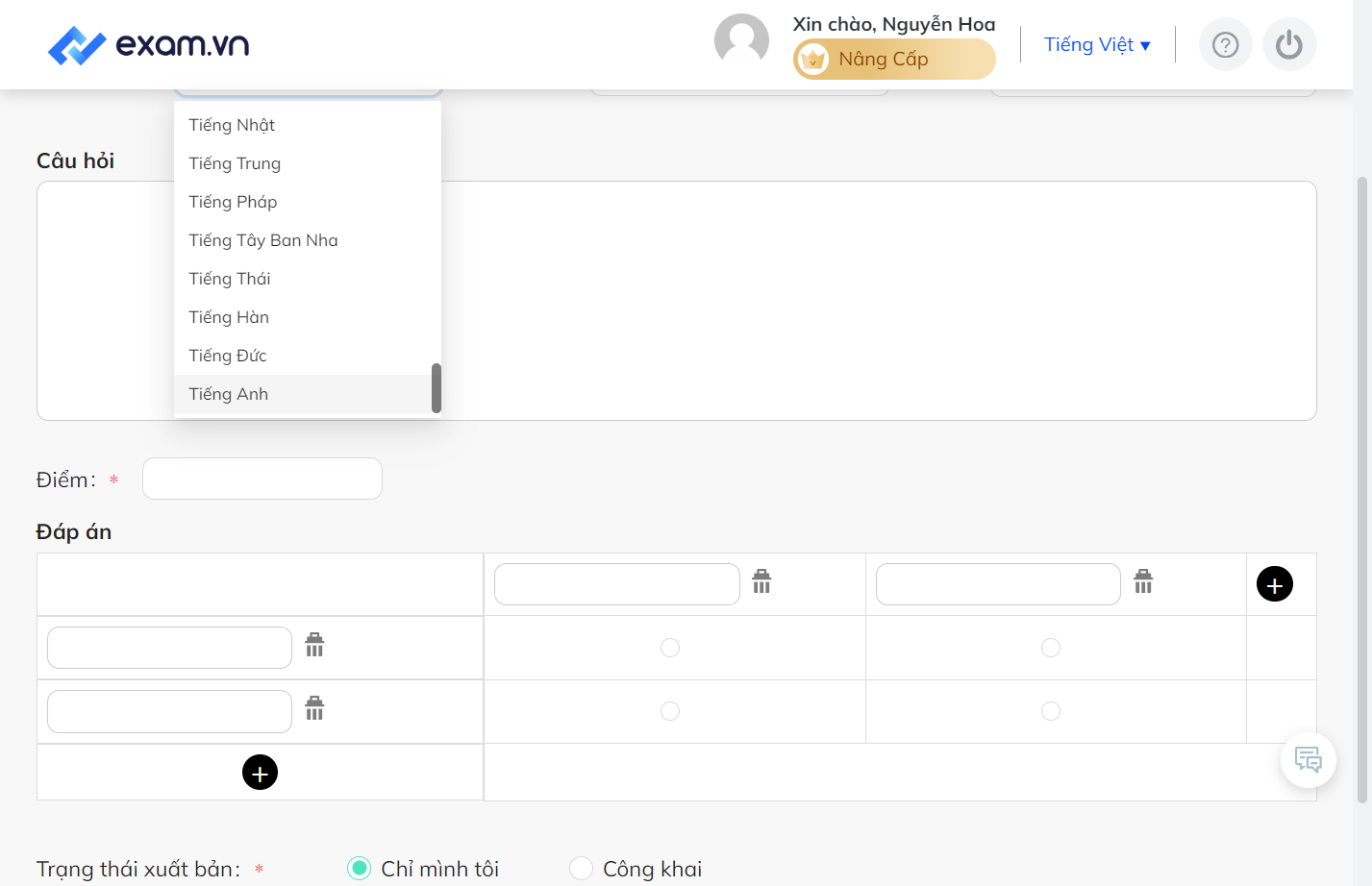Focus the second answer row label input
The width and height of the screenshot is (1372, 886).
coord(169,711)
